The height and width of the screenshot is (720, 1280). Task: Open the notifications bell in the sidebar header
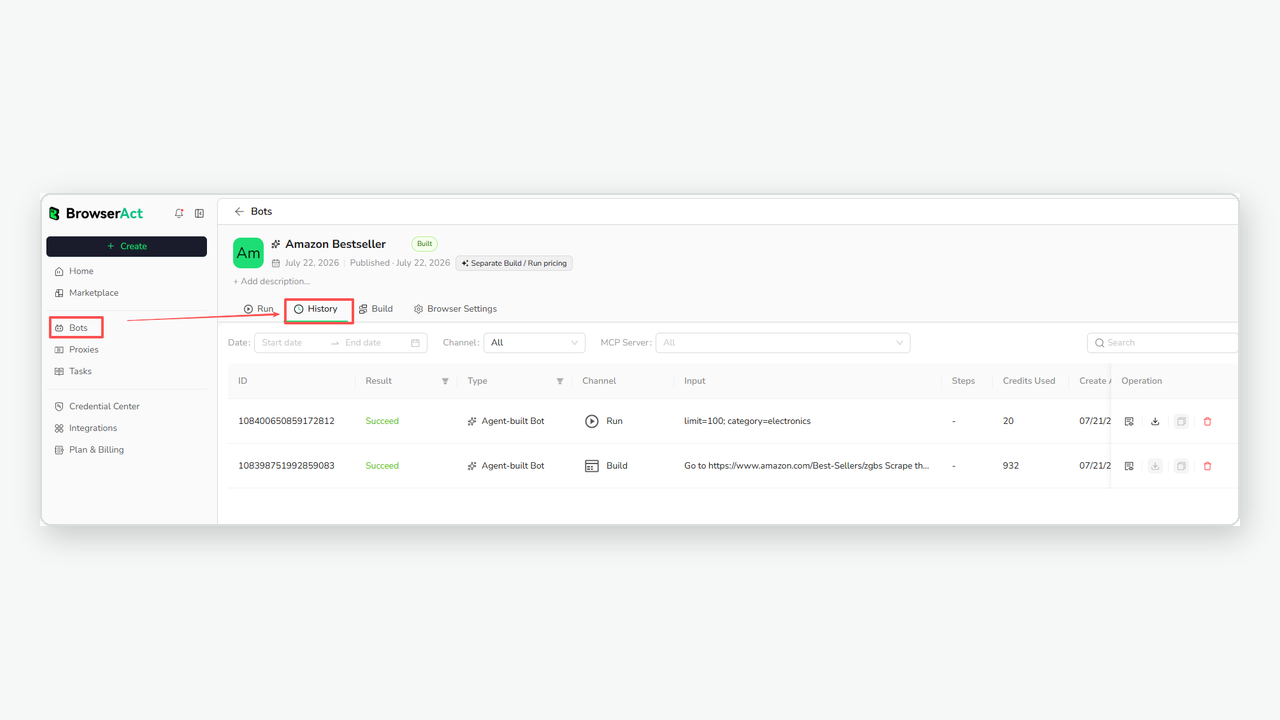point(179,213)
